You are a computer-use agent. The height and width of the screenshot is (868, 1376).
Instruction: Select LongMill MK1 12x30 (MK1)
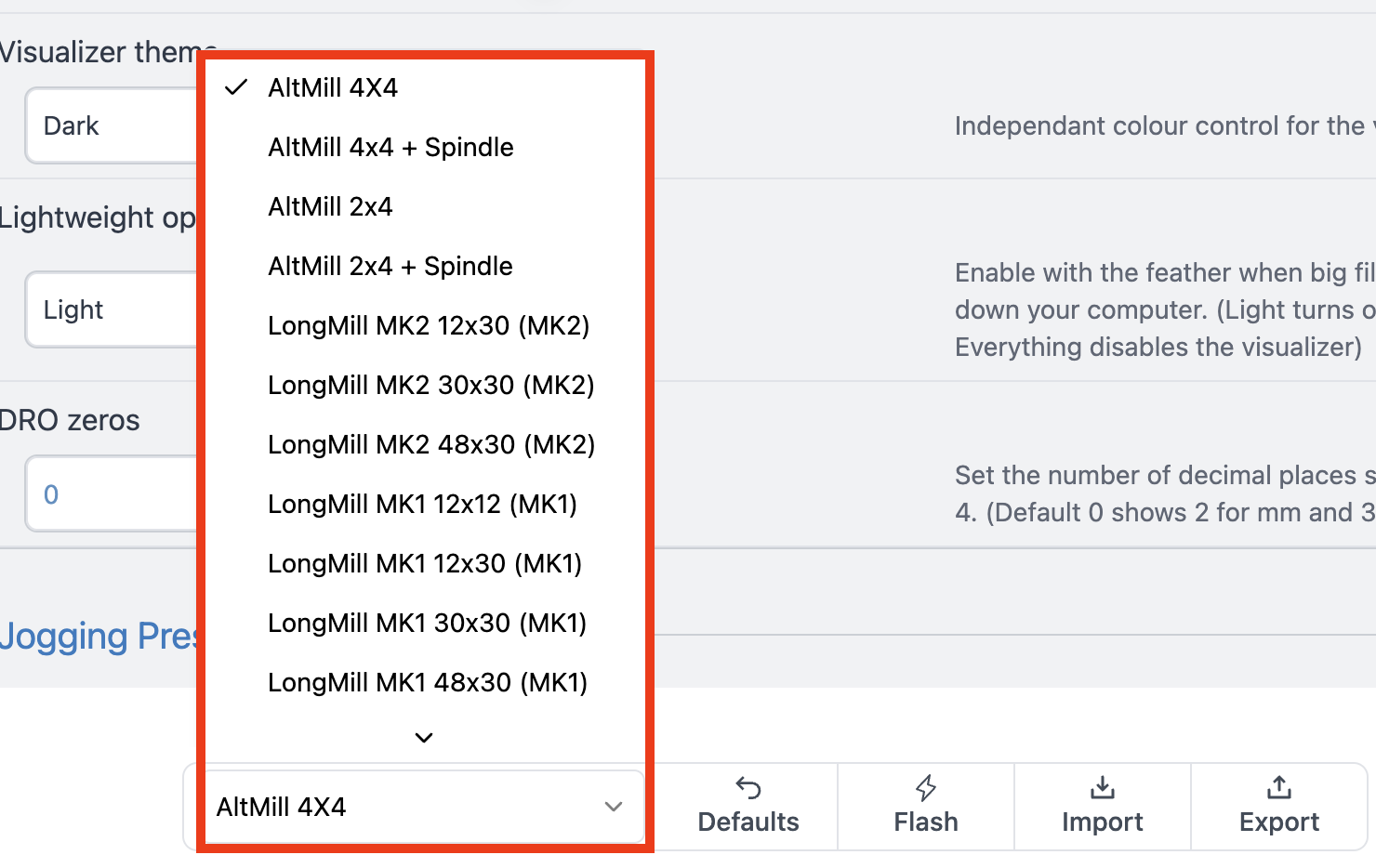point(425,563)
